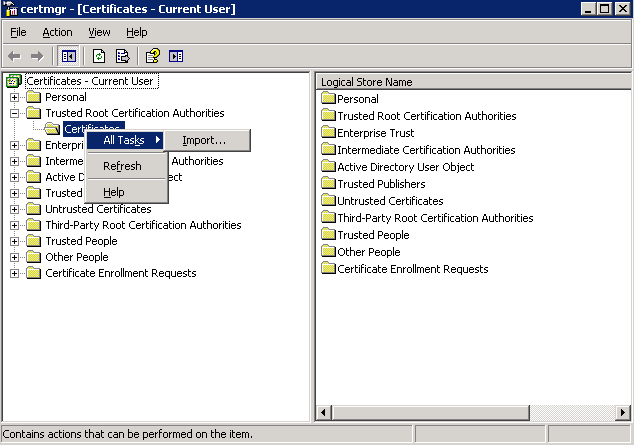This screenshot has width=636, height=445.
Task: Open the File menu
Action: coord(18,32)
